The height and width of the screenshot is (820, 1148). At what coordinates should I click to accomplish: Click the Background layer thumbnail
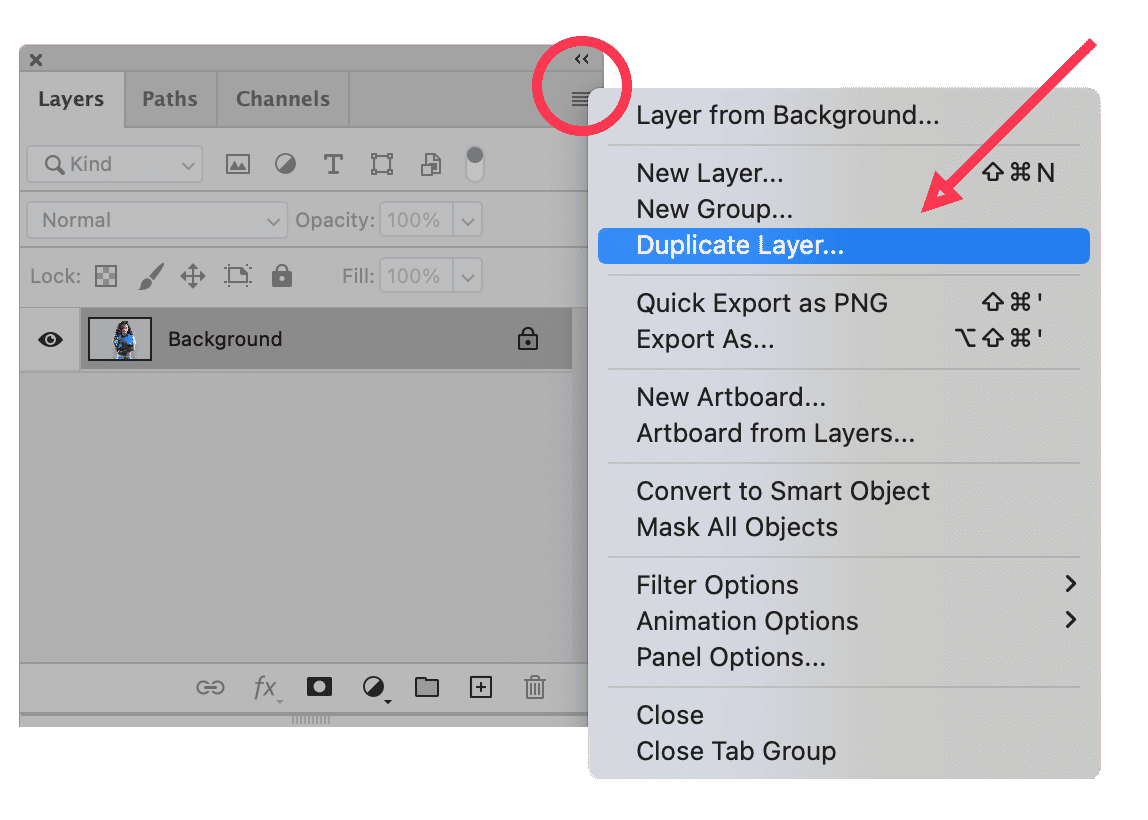pos(120,340)
